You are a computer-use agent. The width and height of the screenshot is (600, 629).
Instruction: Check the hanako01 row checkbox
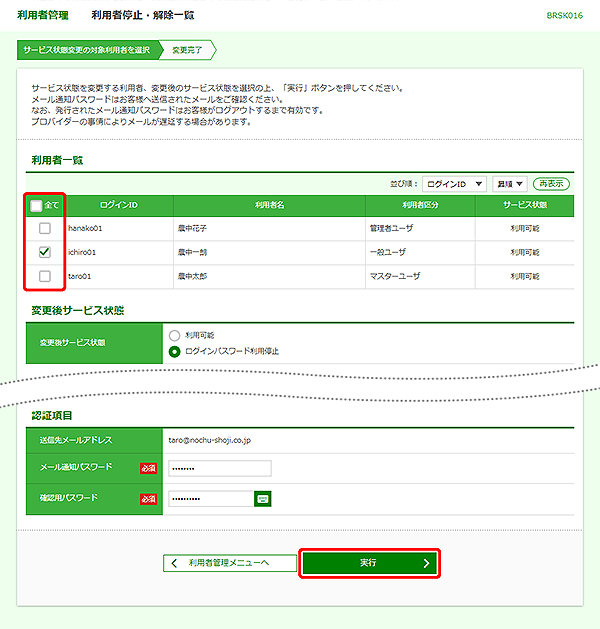click(45, 228)
